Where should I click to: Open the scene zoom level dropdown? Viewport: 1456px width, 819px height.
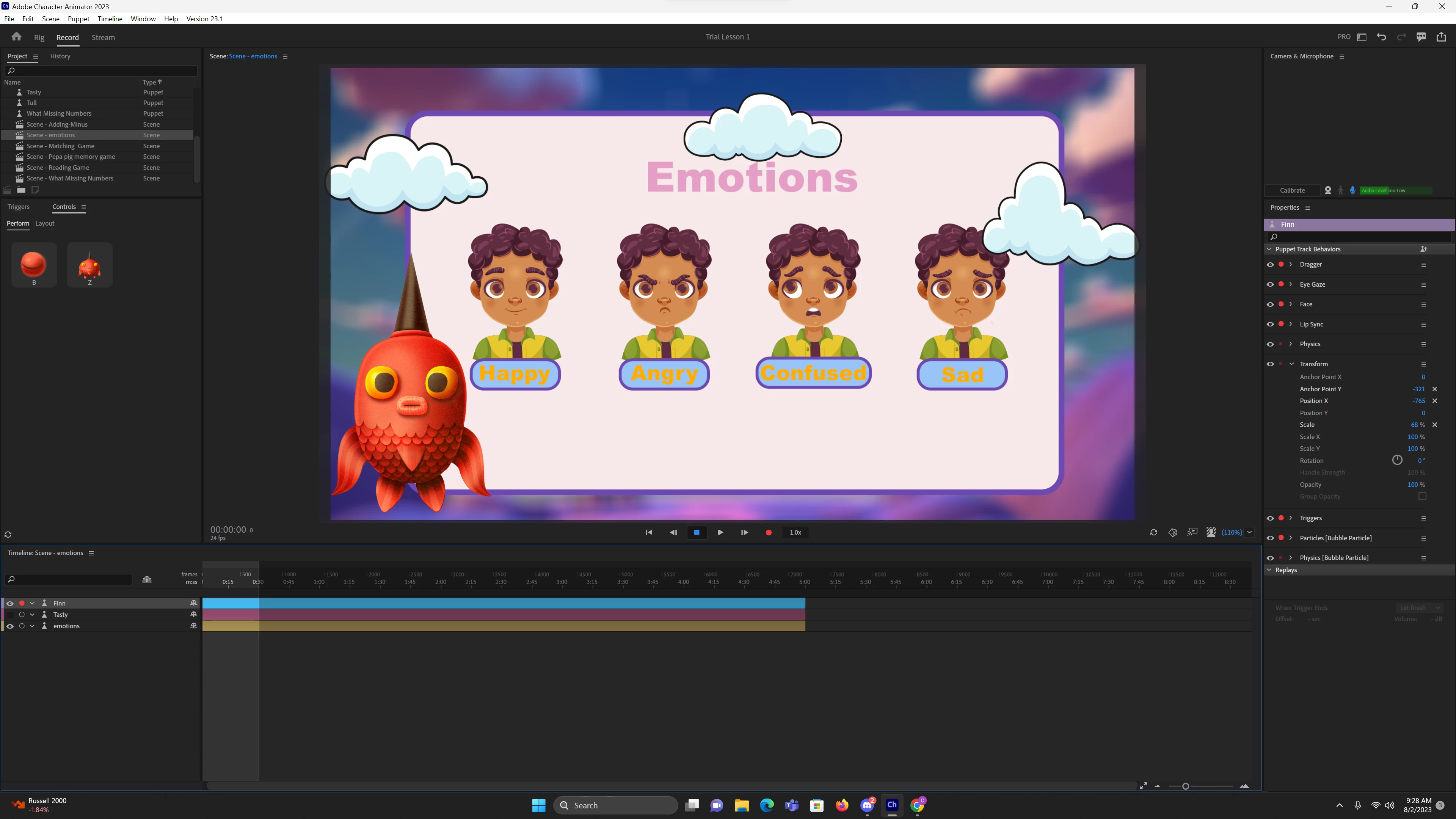coord(1249,532)
